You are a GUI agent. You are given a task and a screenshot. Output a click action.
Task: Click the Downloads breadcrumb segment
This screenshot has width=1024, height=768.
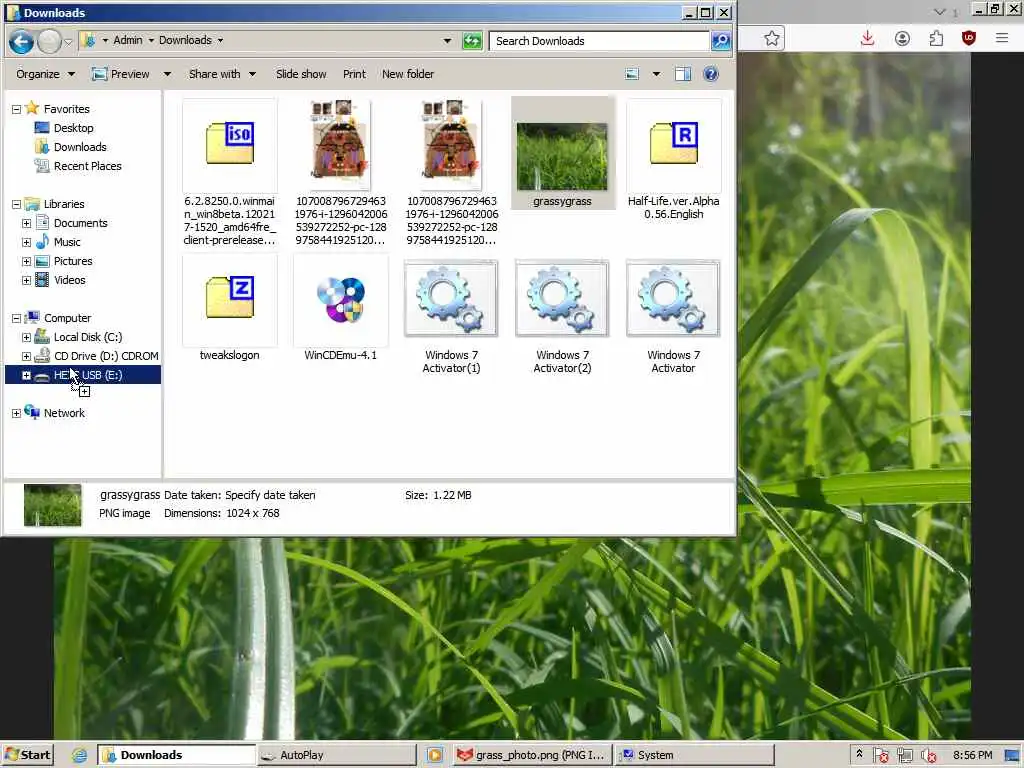[185, 40]
